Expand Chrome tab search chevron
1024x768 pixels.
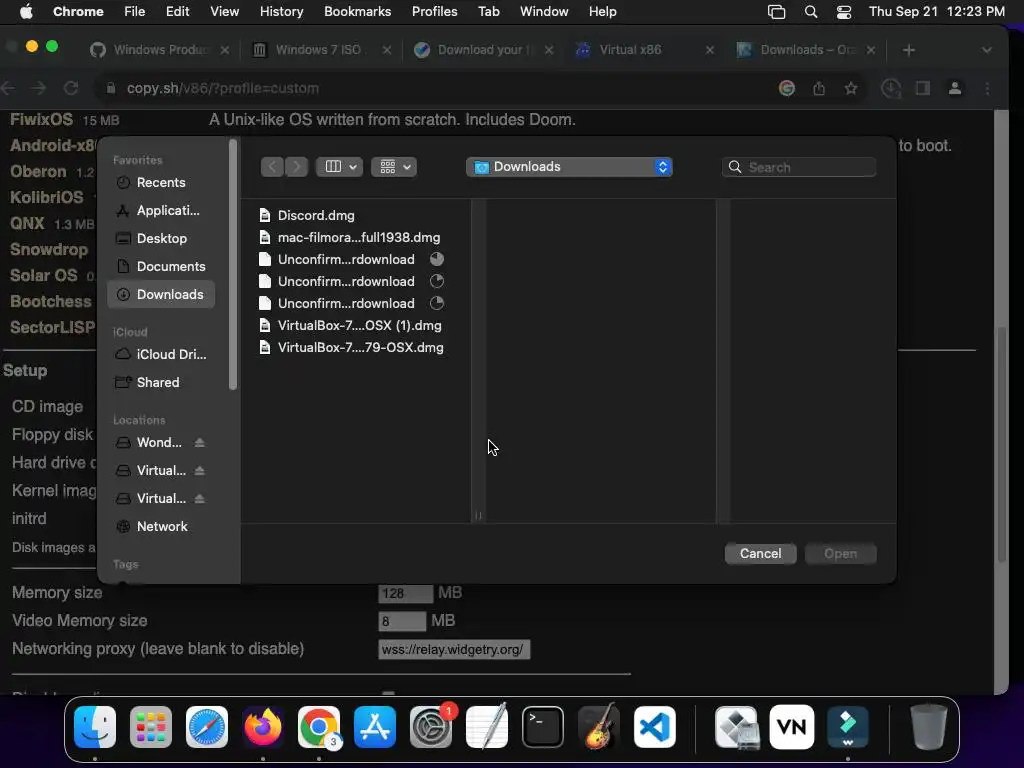(x=987, y=50)
